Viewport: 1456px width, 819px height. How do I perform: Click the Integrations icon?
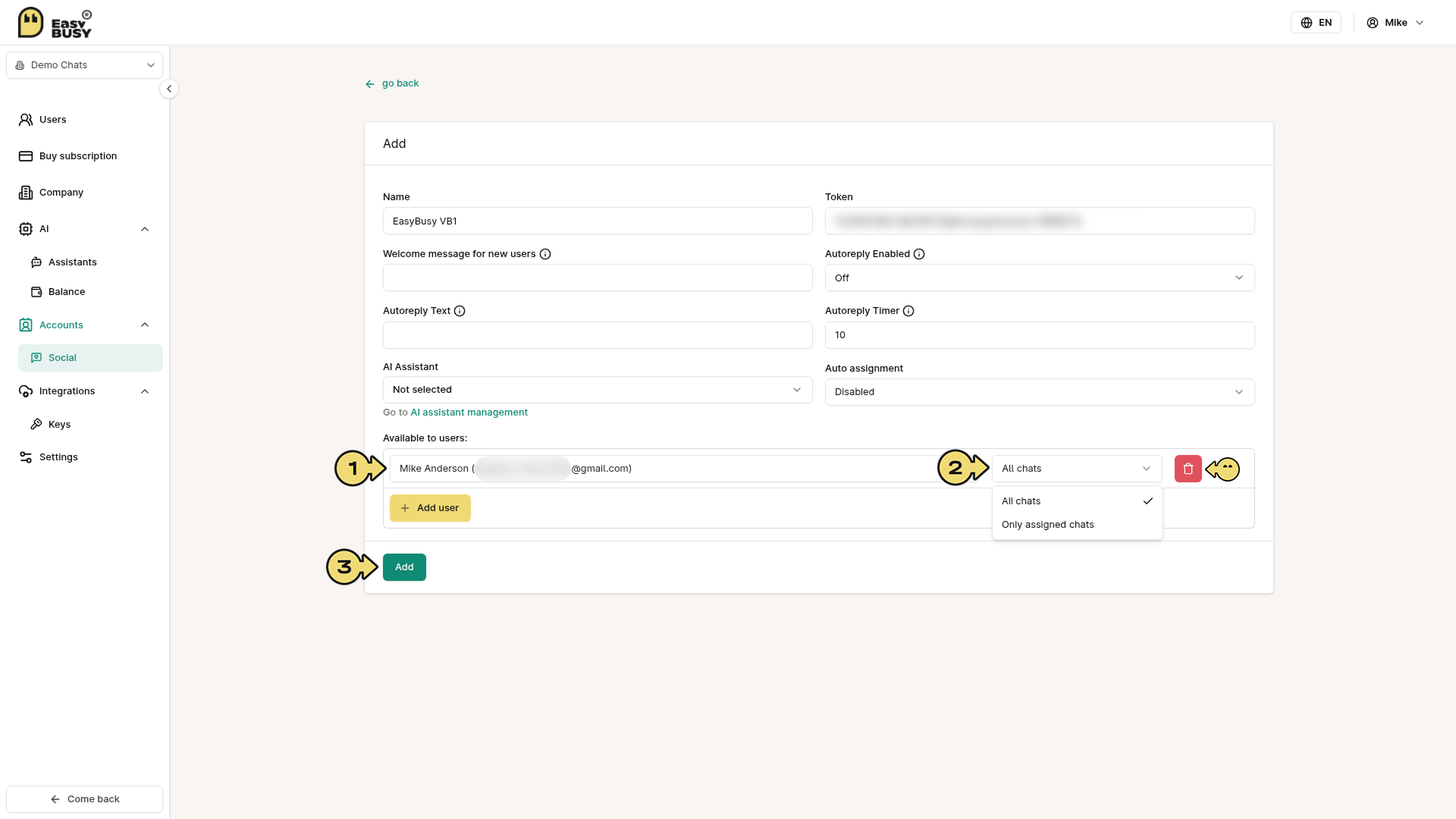point(26,391)
